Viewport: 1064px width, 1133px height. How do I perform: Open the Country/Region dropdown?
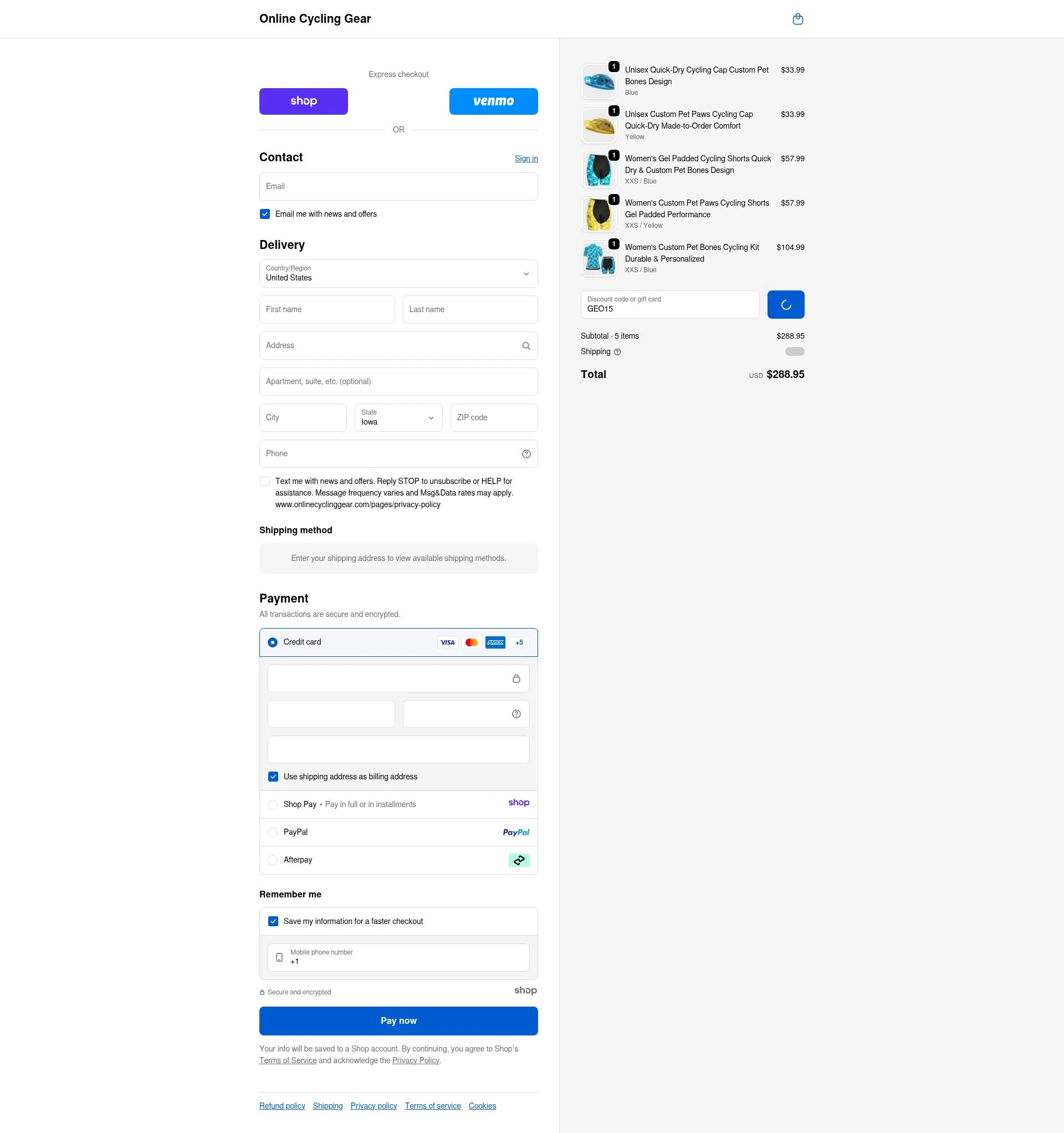[398, 274]
